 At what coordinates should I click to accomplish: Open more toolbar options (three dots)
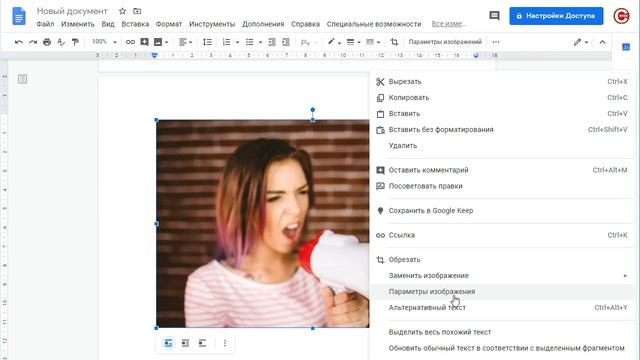click(x=496, y=42)
